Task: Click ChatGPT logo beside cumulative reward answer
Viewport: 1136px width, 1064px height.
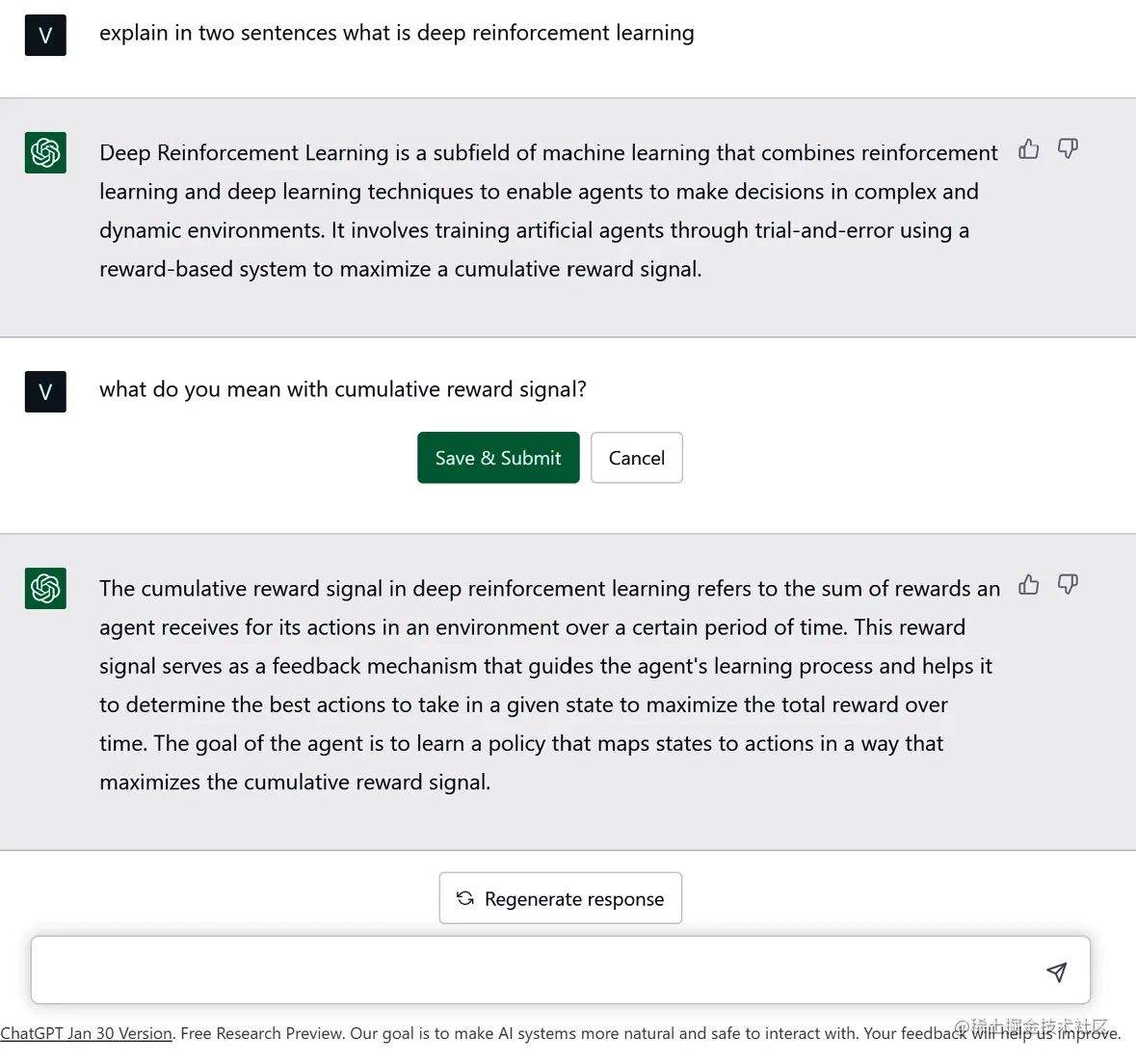Action: coord(45,589)
